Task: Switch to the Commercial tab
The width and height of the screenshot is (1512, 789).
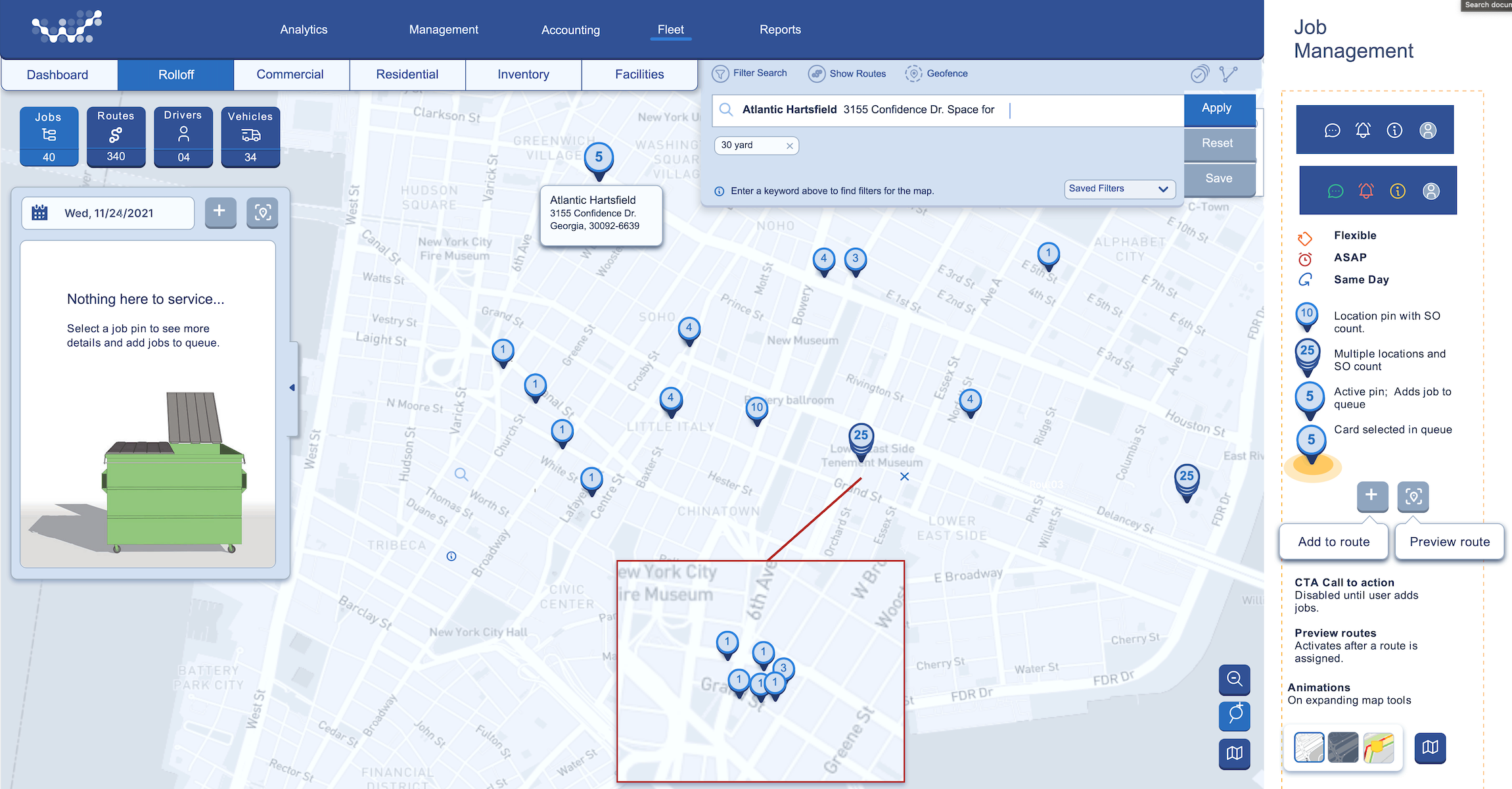Action: click(290, 74)
